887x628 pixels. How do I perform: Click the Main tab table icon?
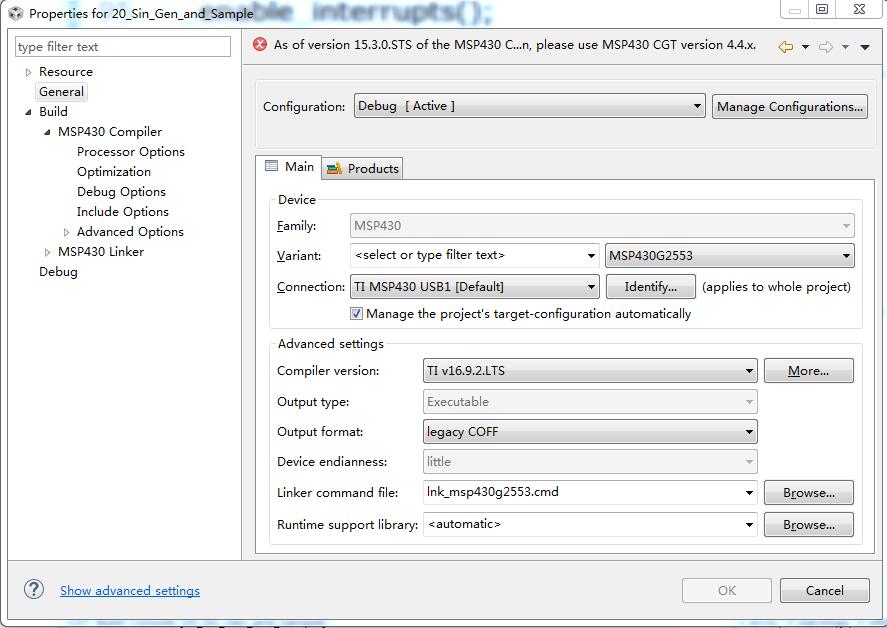[272, 166]
